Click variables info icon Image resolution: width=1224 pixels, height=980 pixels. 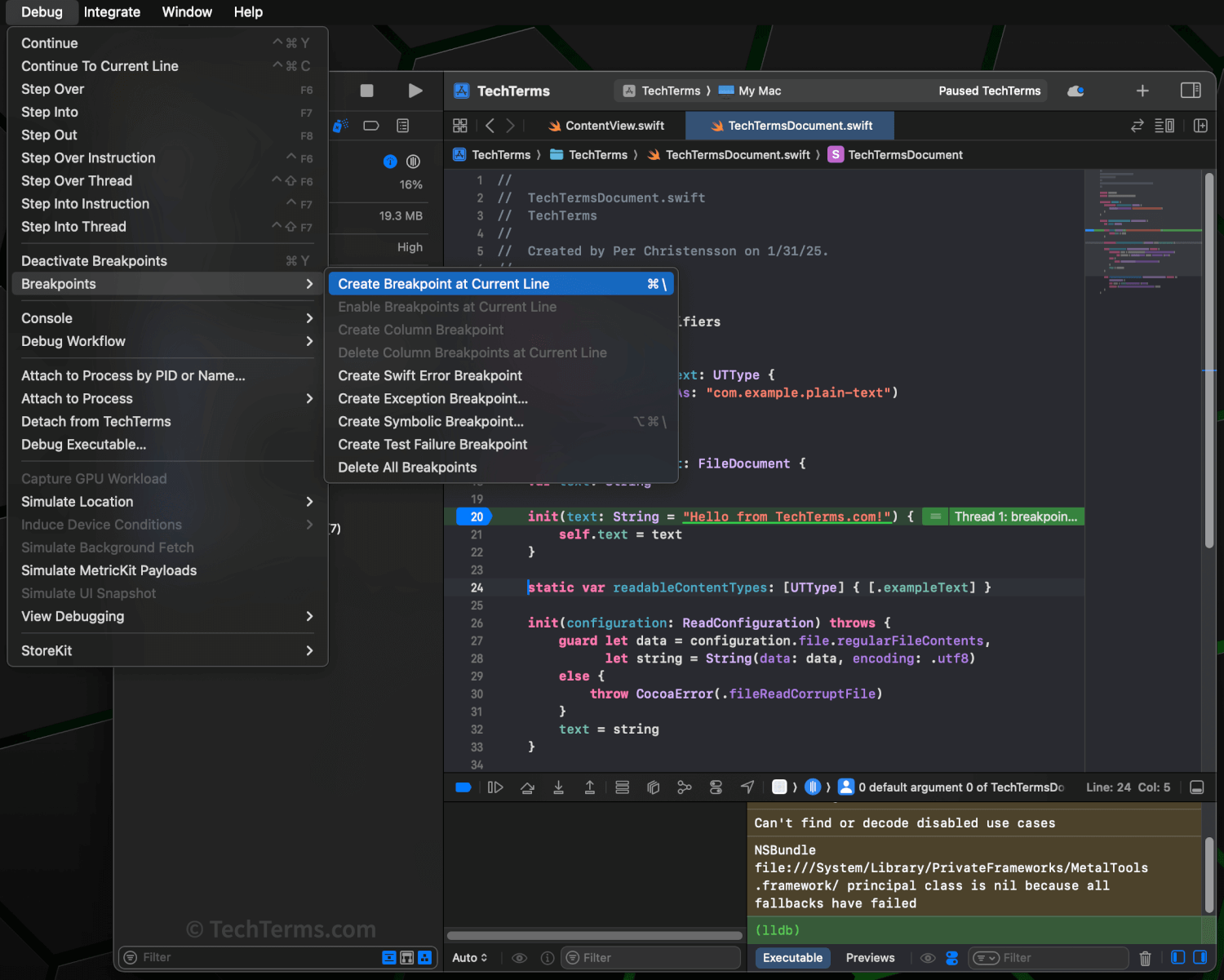tap(548, 958)
